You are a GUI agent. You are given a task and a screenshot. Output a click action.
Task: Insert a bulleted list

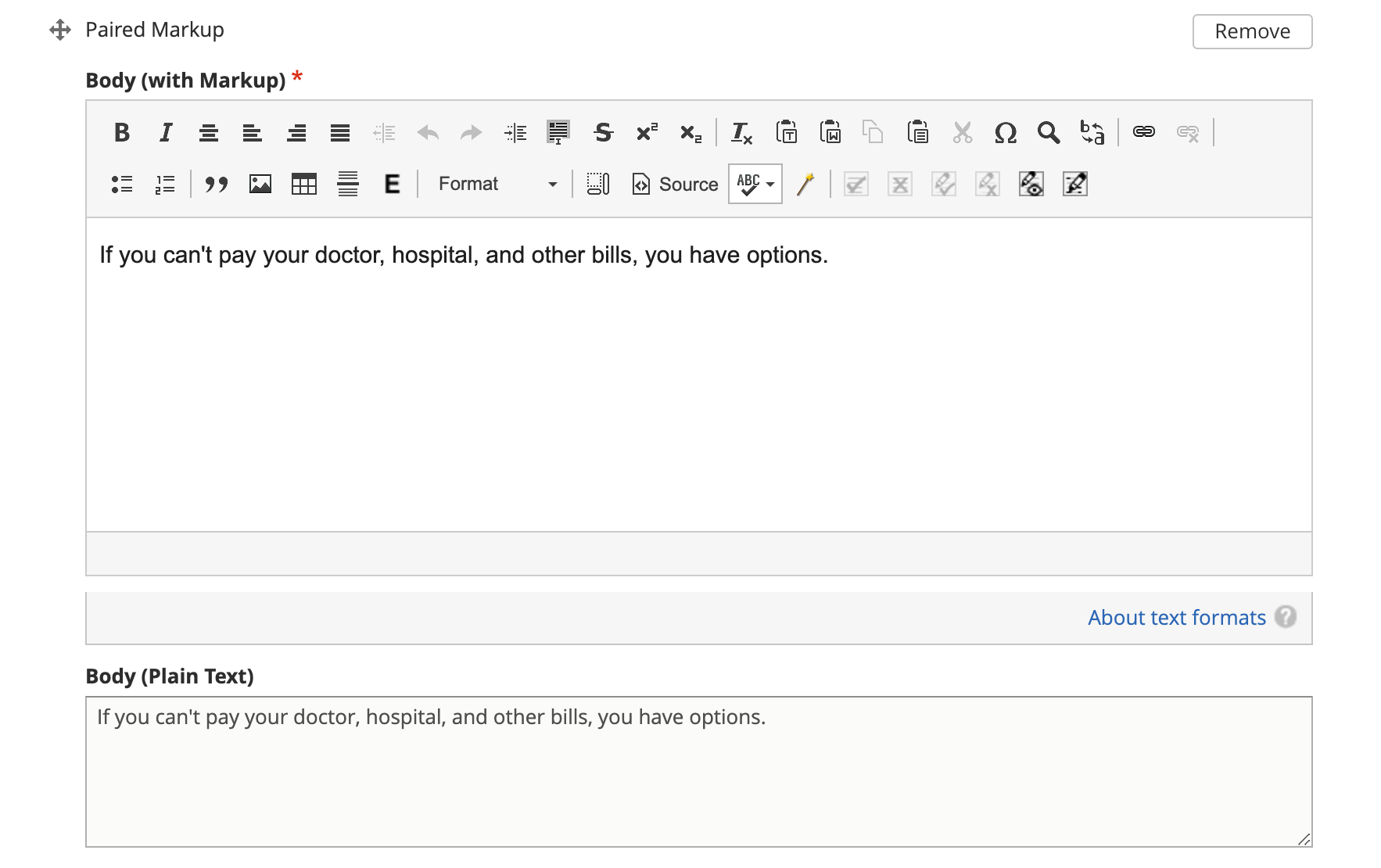pyautogui.click(x=121, y=184)
